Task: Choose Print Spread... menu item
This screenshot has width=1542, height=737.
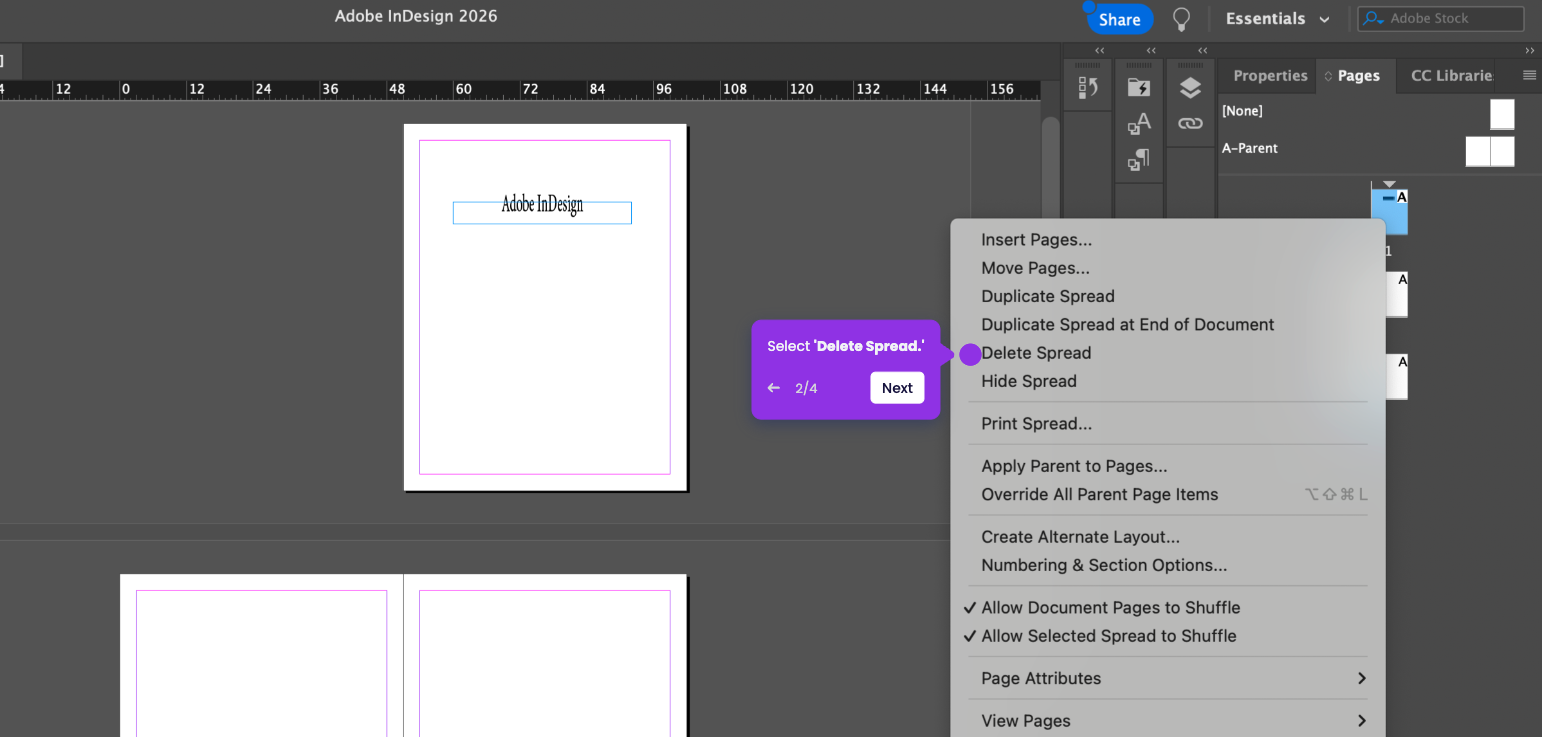Action: pos(1168,424)
